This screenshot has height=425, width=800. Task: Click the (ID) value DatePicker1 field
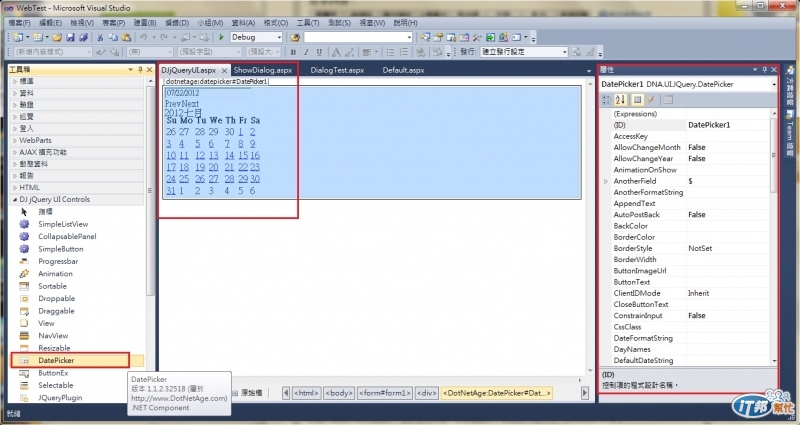(x=728, y=125)
